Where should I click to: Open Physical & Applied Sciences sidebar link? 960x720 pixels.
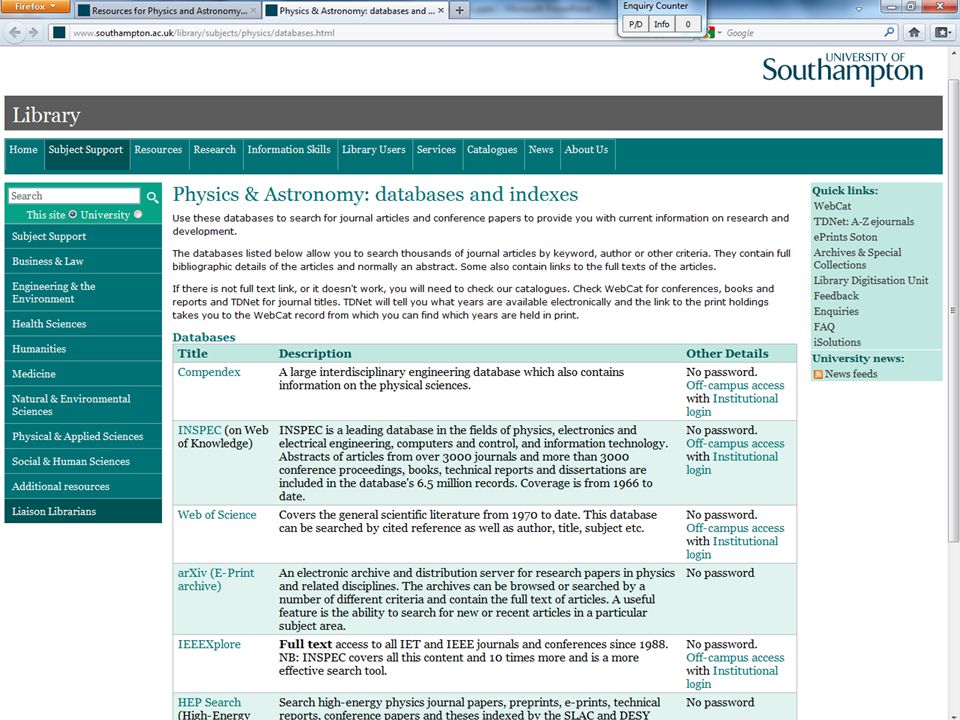click(83, 437)
